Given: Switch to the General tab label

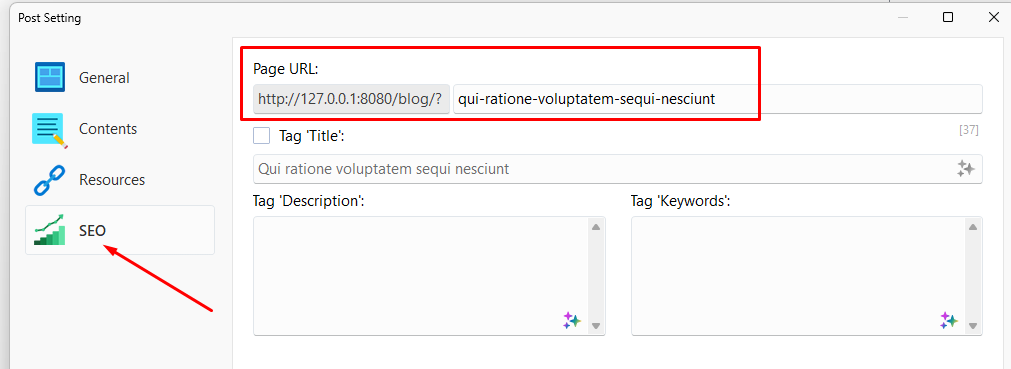Looking at the screenshot, I should click(x=104, y=78).
